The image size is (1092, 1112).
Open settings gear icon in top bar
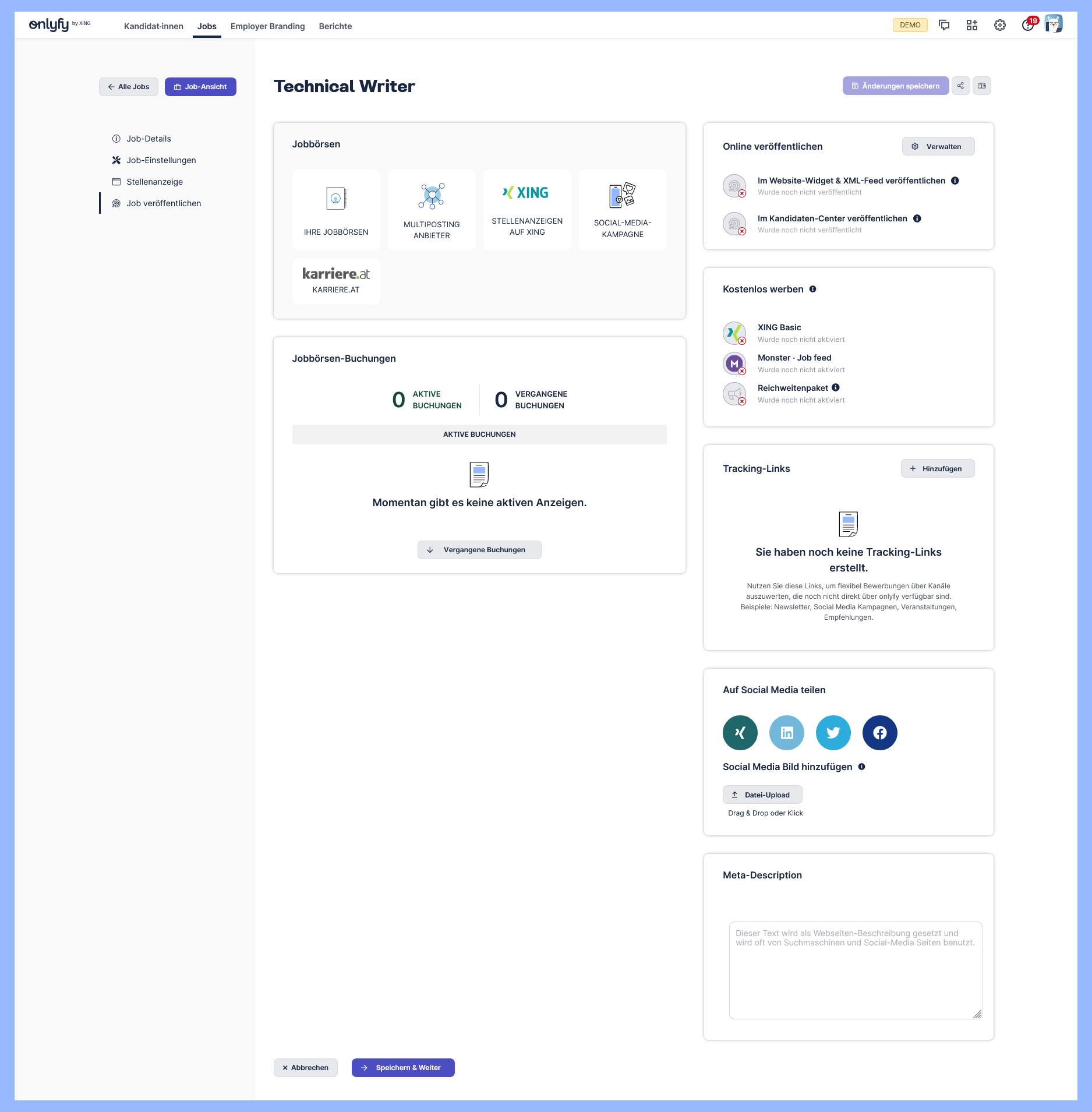(999, 25)
